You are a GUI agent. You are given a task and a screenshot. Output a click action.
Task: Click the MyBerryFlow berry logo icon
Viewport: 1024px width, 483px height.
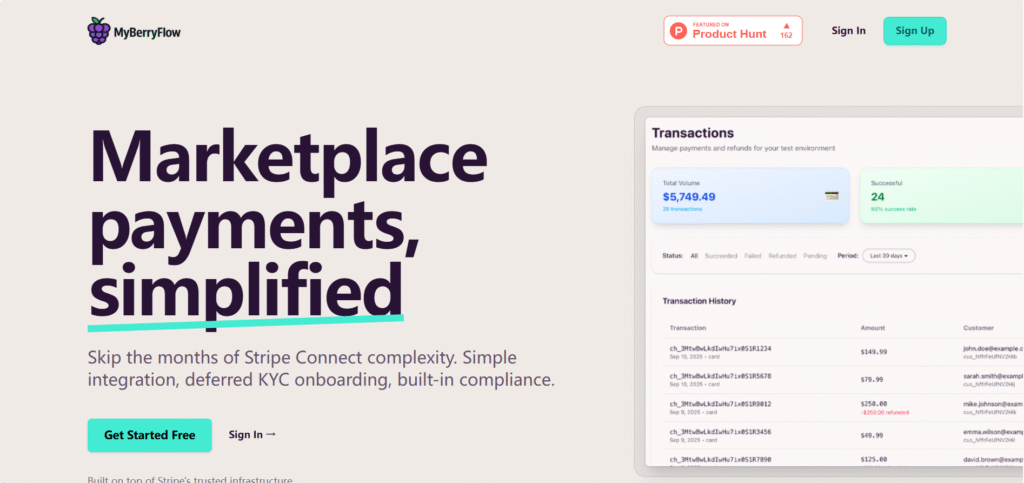[99, 31]
